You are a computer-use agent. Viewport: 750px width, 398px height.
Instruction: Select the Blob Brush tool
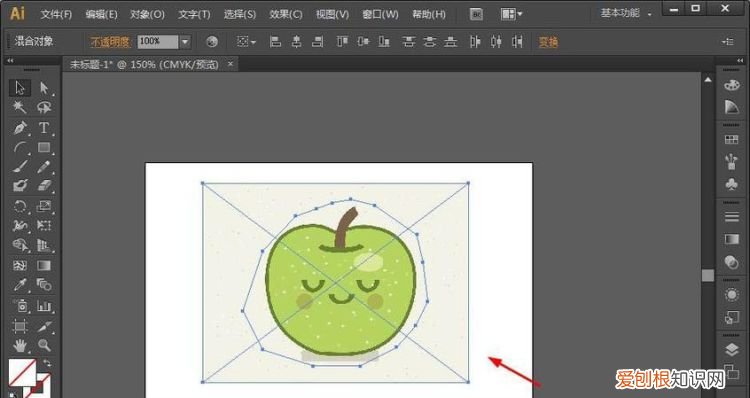pyautogui.click(x=20, y=186)
